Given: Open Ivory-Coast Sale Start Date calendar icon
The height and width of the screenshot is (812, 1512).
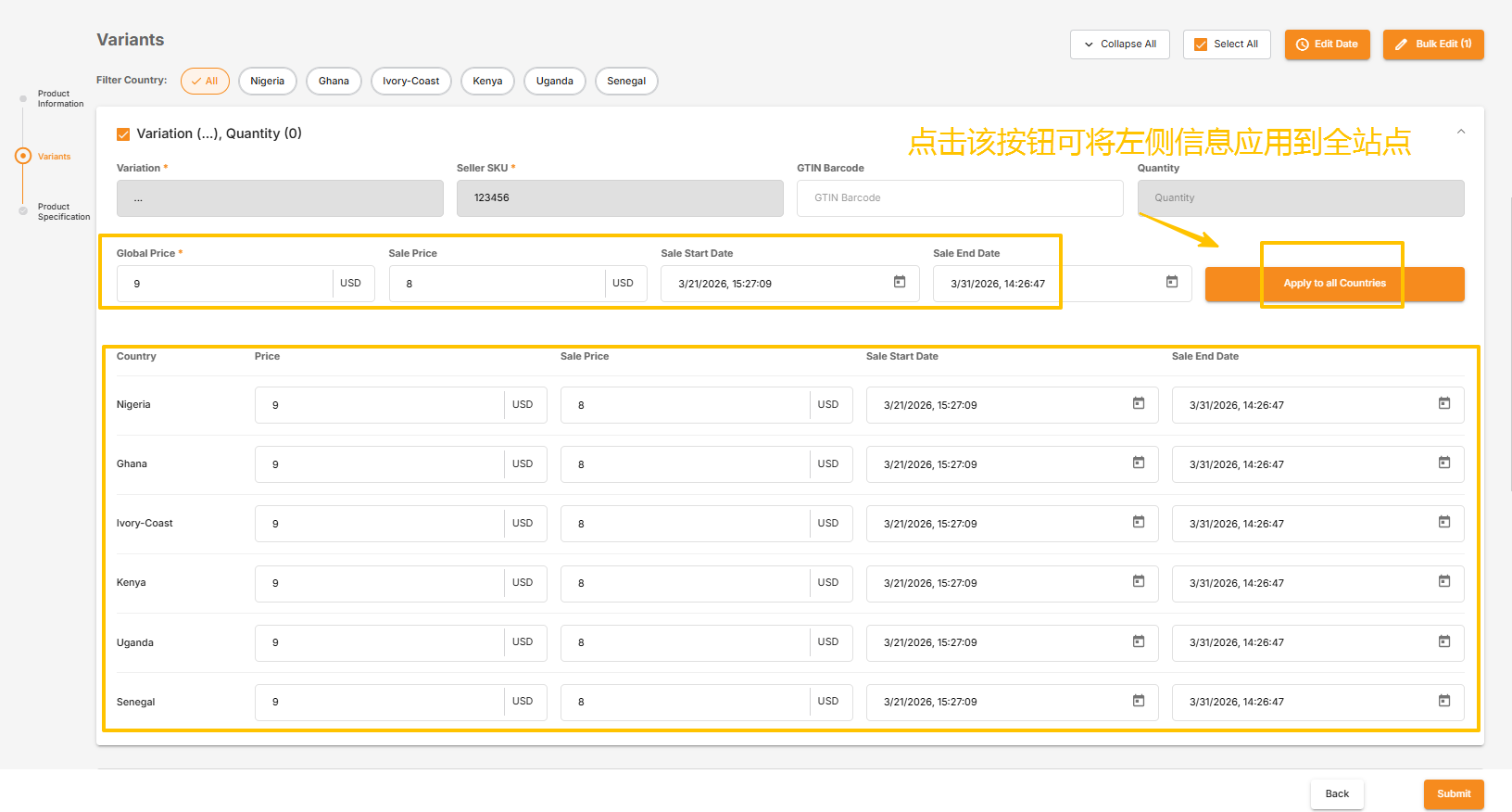Looking at the screenshot, I should pyautogui.click(x=1138, y=522).
